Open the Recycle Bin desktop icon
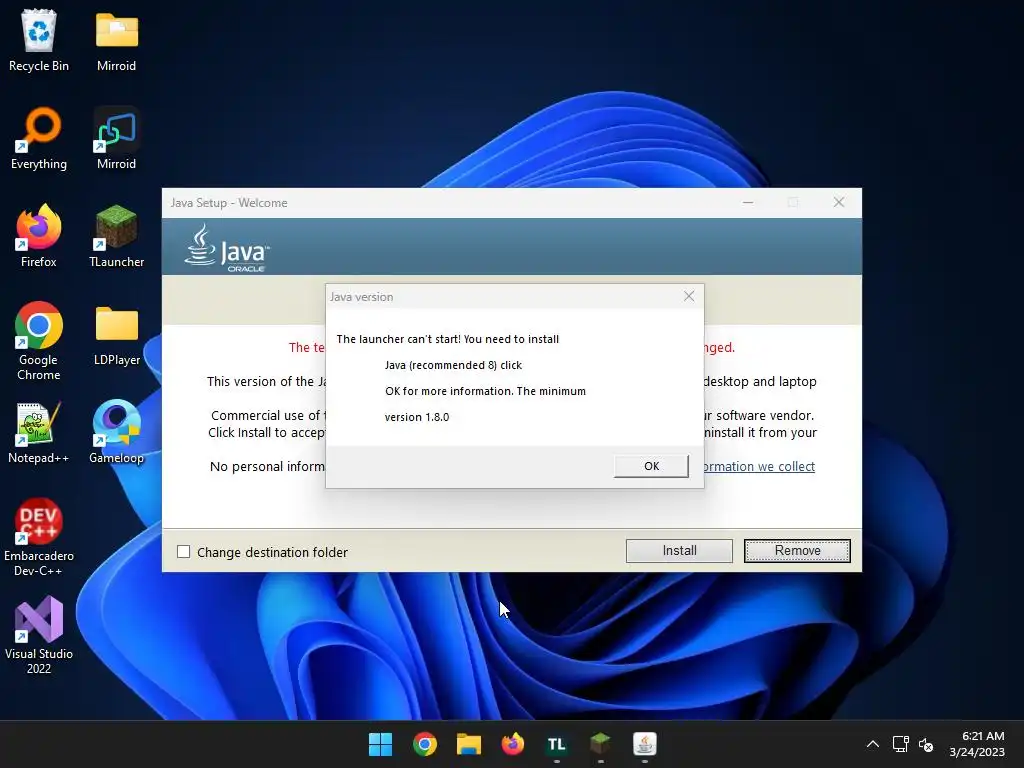The width and height of the screenshot is (1024, 768). [39, 40]
